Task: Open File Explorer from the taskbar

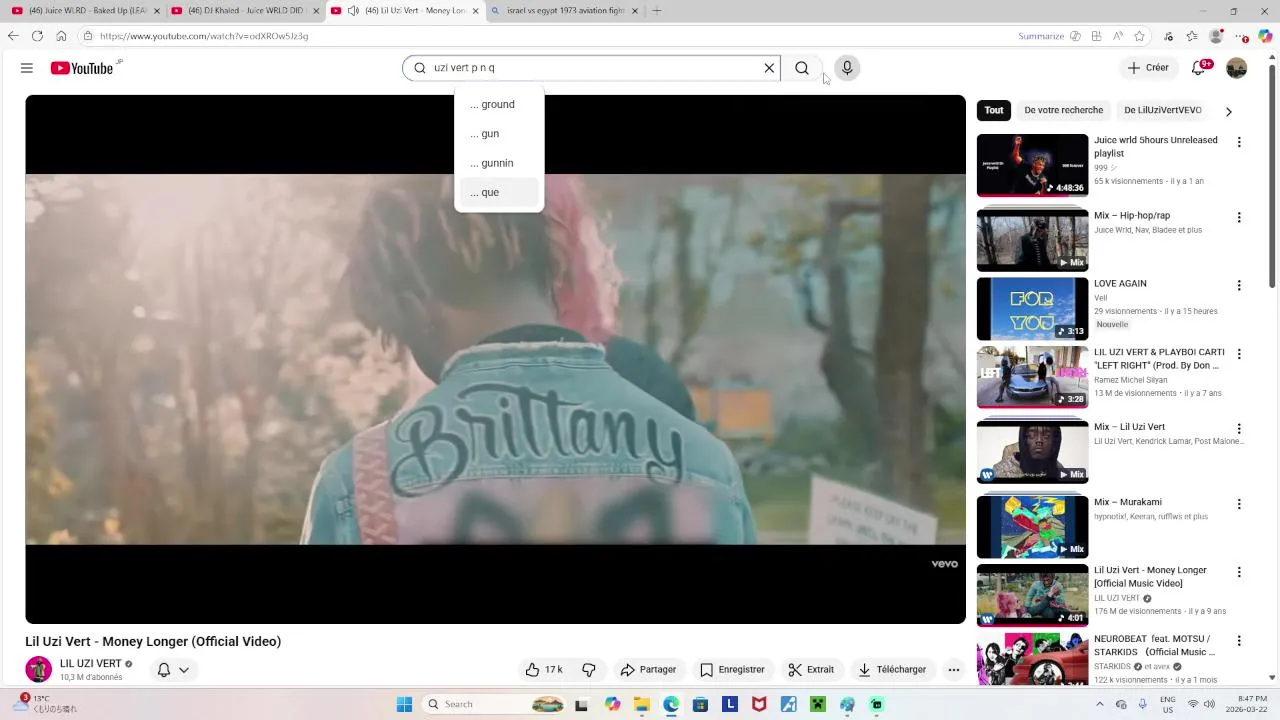Action: pos(641,704)
